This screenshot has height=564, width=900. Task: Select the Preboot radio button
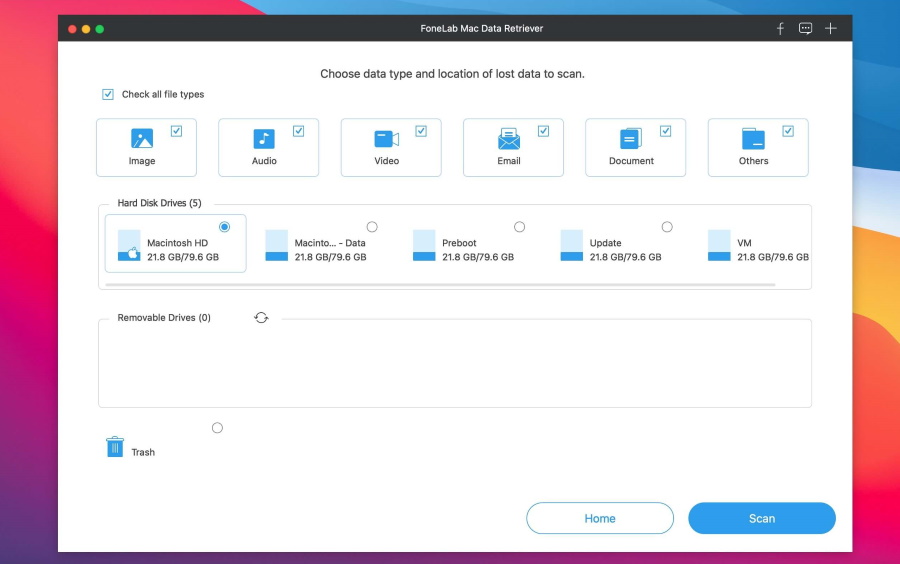[x=519, y=227]
